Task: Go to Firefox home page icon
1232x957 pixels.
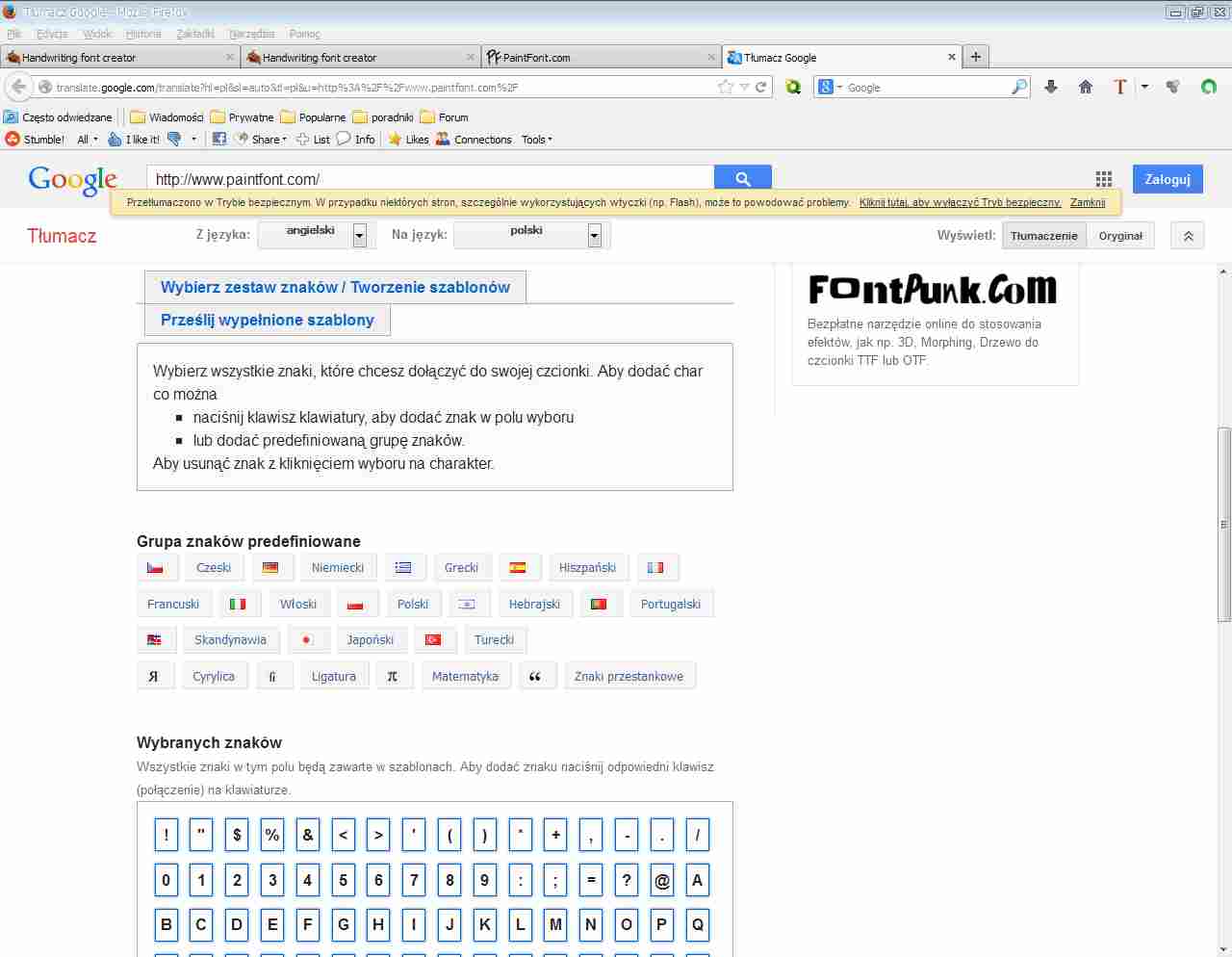Action: pyautogui.click(x=1086, y=87)
